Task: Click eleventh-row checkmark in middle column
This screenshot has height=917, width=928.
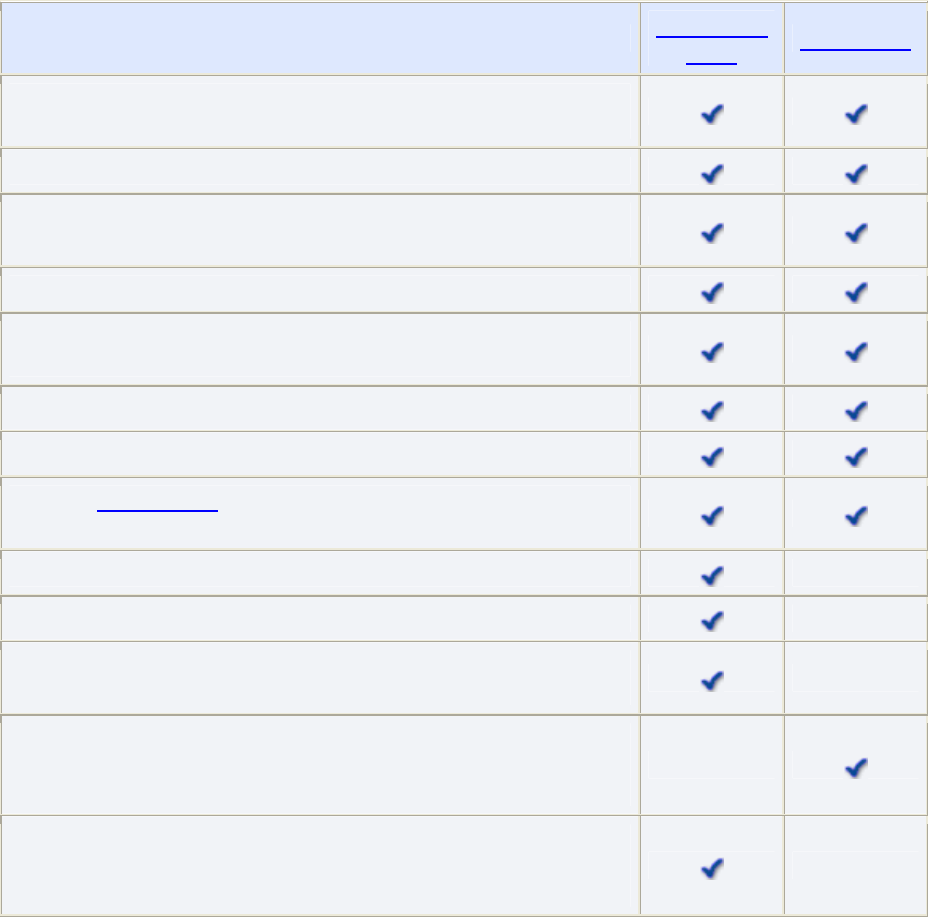Action: 712,680
